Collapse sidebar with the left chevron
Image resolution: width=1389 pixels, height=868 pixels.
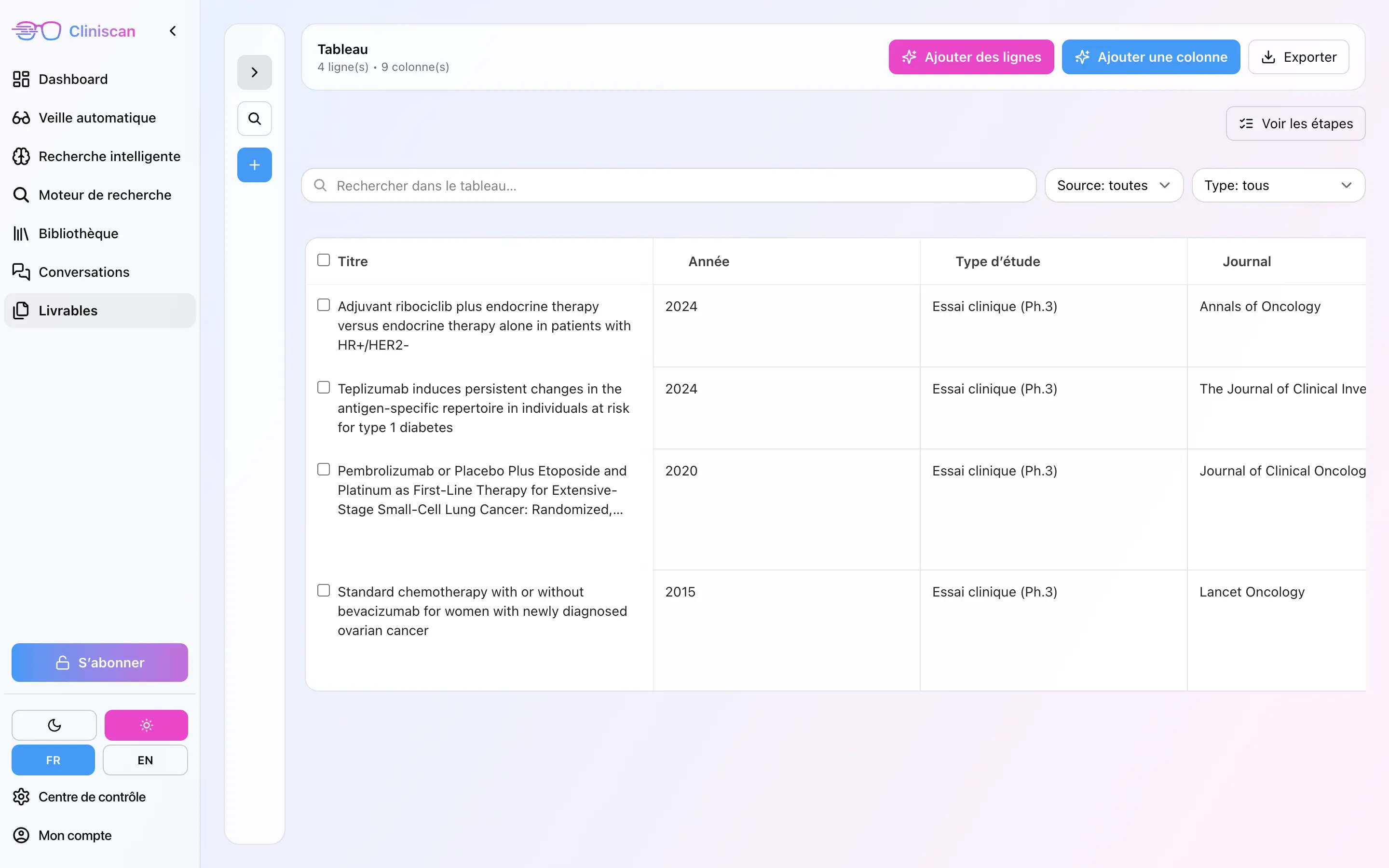pos(173,31)
